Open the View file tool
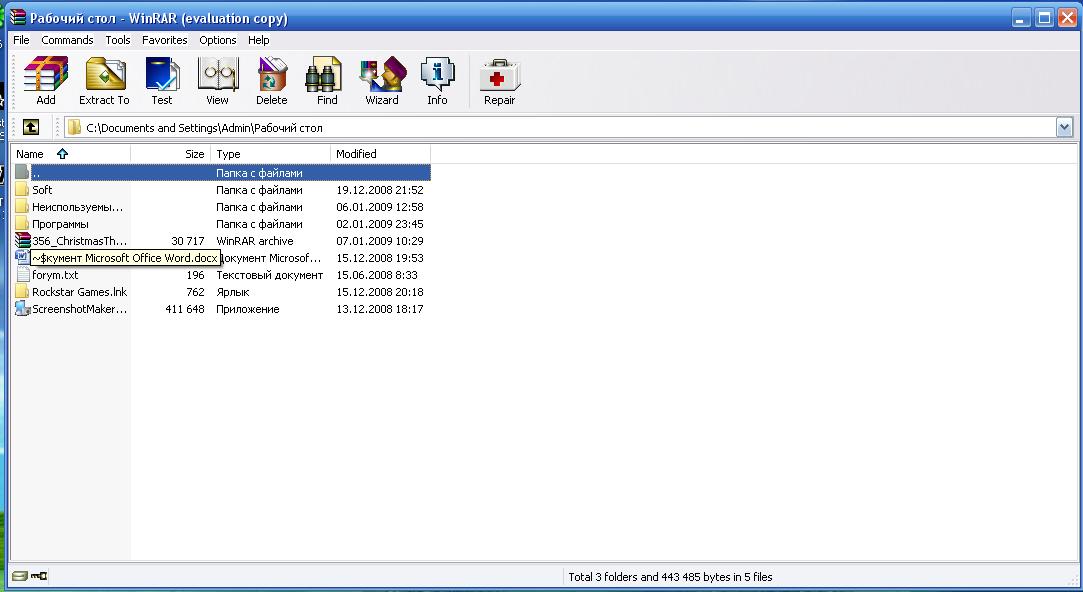This screenshot has height=592, width=1083. (218, 75)
